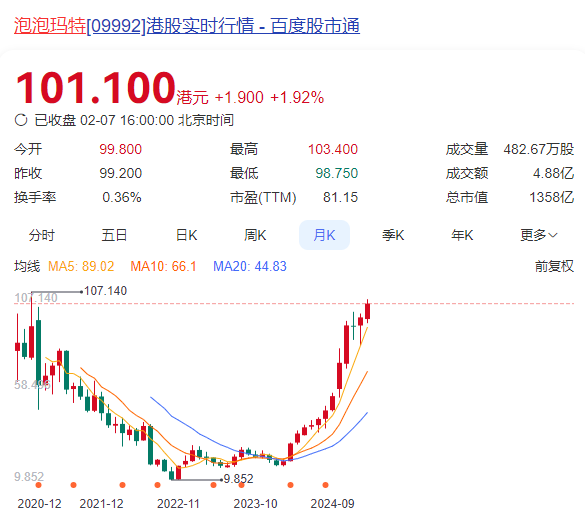Click the orange event dot above 2020-12
The height and width of the screenshot is (517, 585).
pyautogui.click(x=38, y=485)
